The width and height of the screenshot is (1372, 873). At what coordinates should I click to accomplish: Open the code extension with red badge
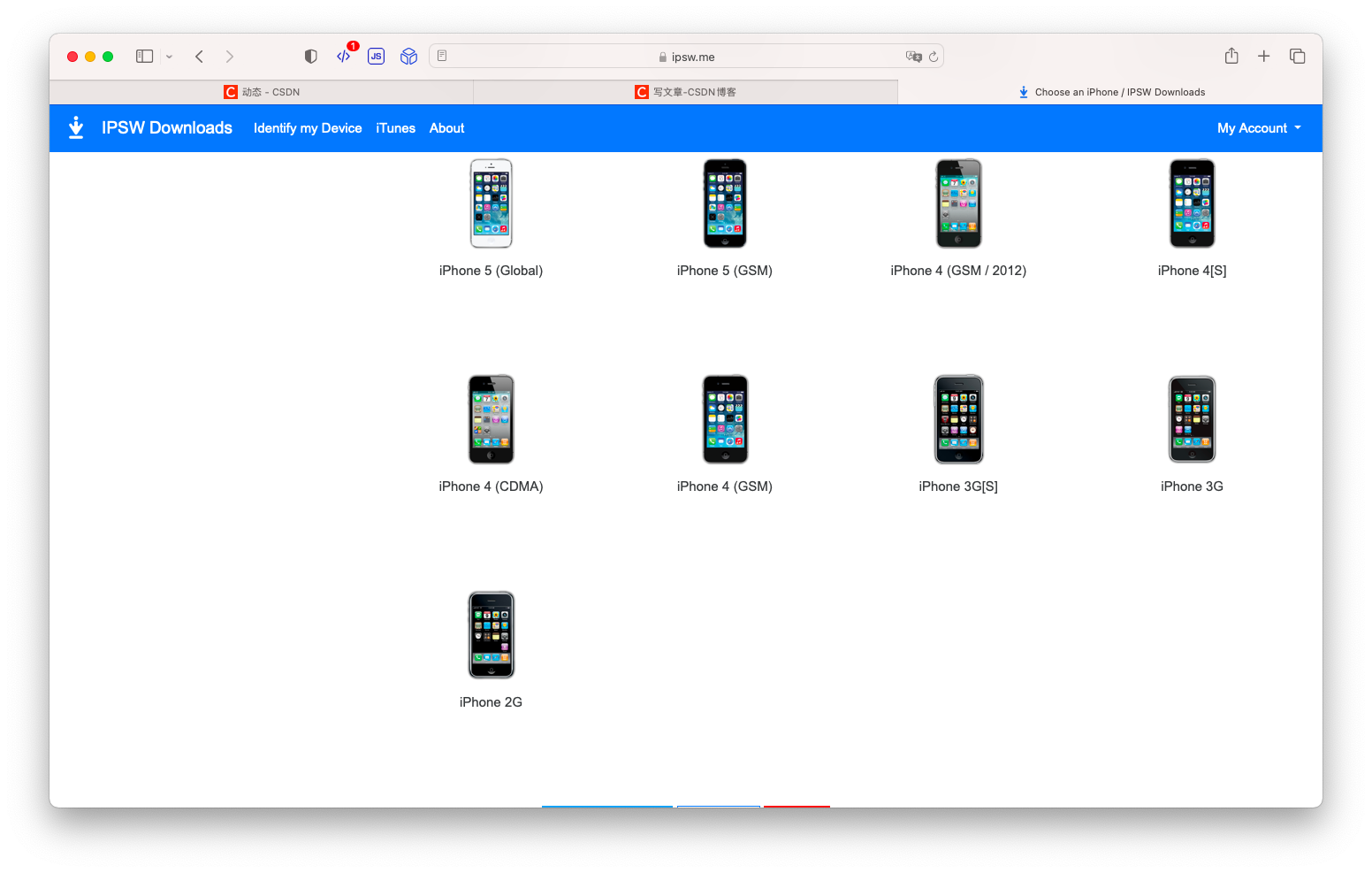coord(345,55)
